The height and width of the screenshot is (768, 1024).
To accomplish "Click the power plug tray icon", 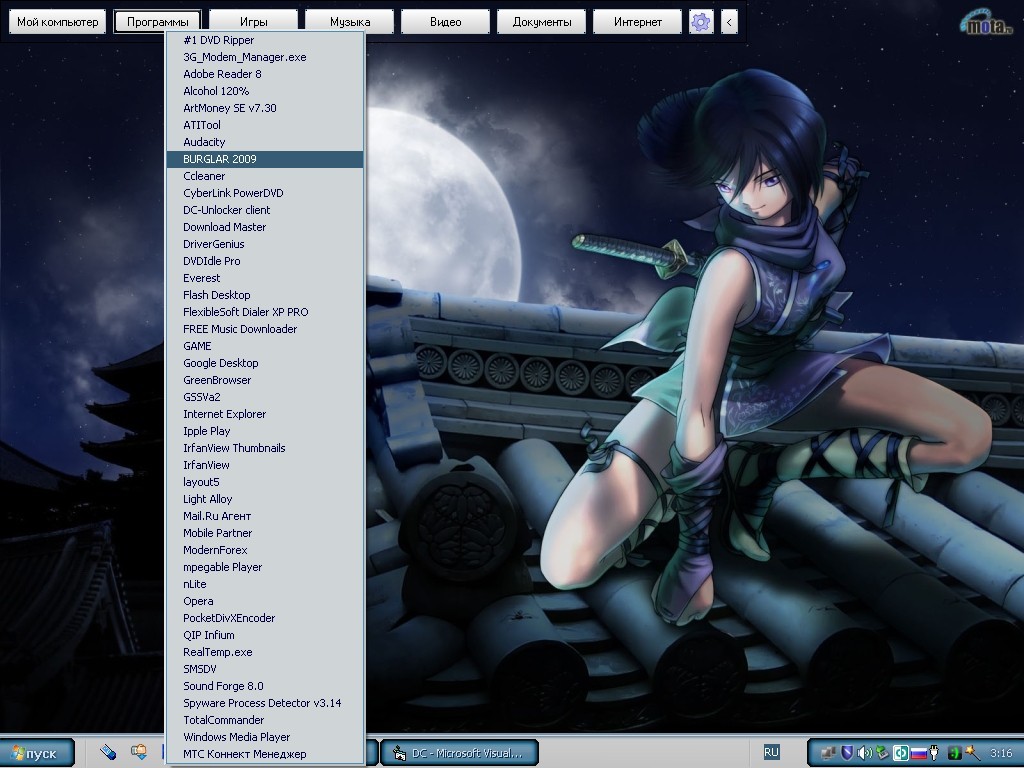I will point(934,753).
